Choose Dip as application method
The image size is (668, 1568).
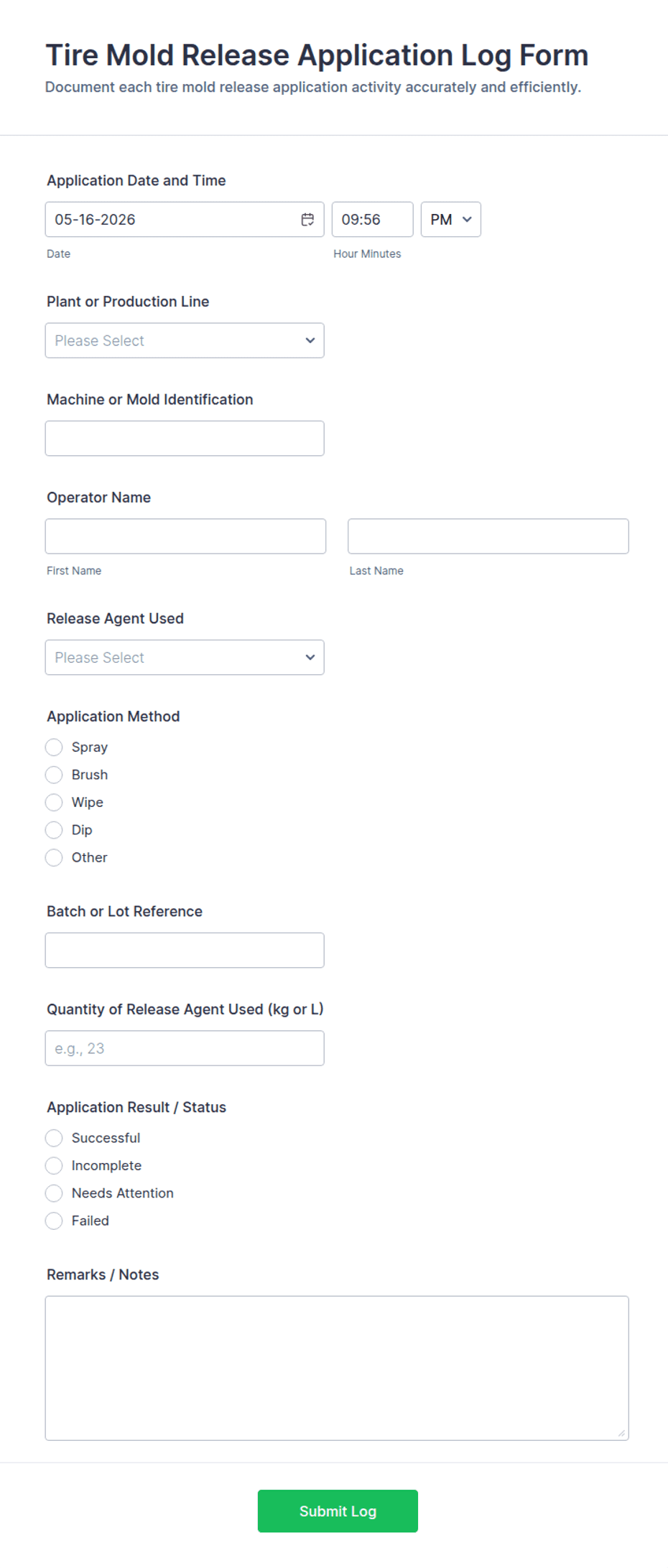click(54, 830)
